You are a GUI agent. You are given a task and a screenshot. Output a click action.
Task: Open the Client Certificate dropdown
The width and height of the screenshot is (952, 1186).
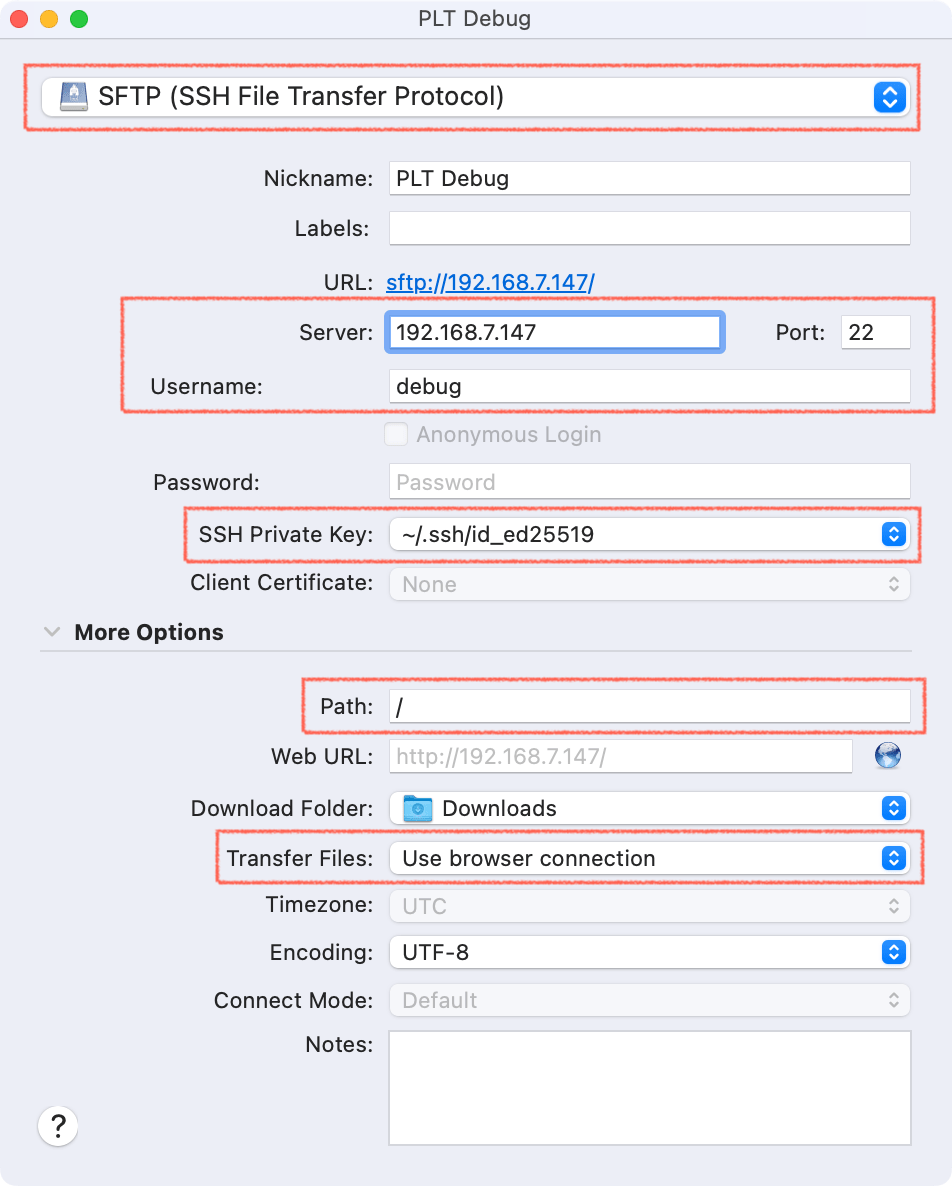tap(650, 584)
